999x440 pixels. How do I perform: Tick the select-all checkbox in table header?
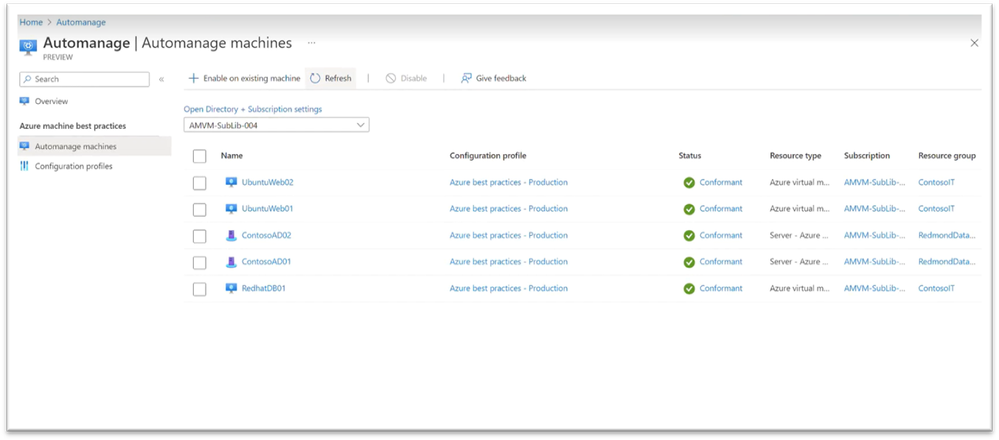point(199,156)
